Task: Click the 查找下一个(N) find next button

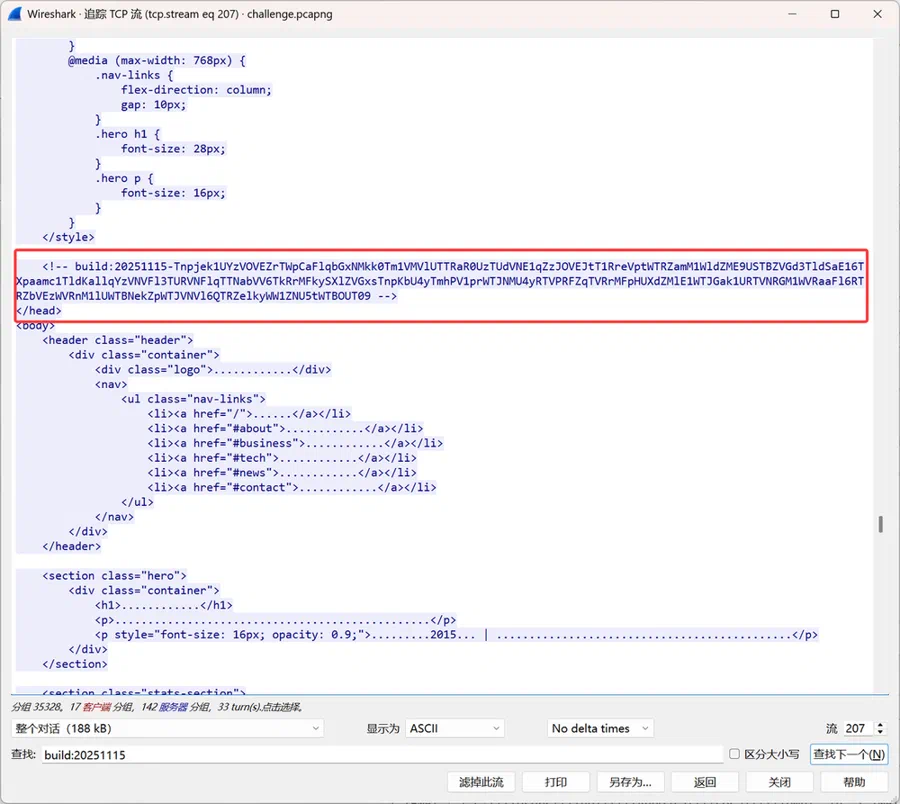Action: pyautogui.click(x=849, y=754)
